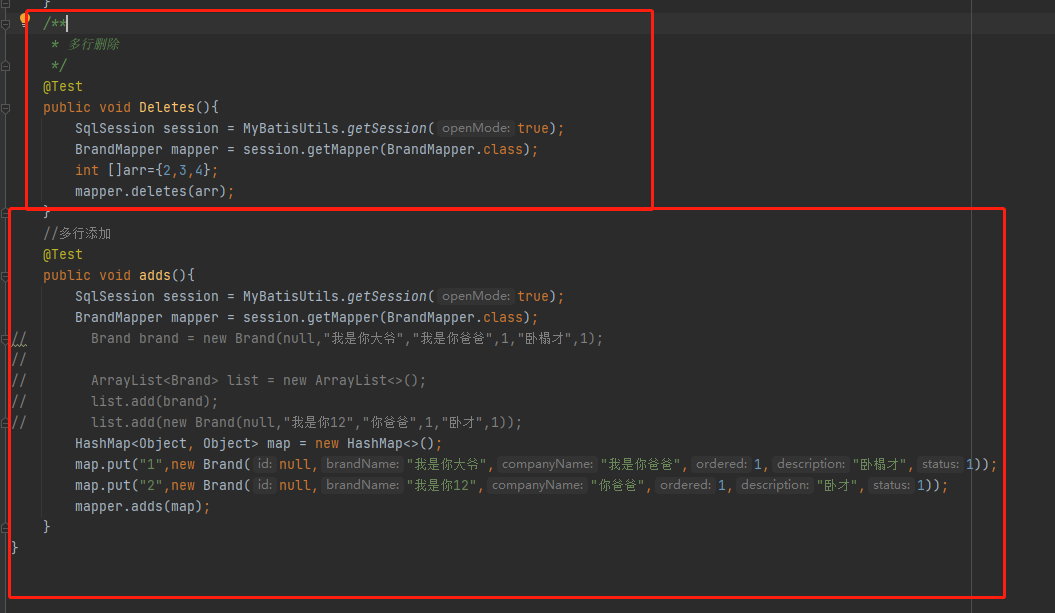Click the companyName: hint before "我是你爸爸"
Viewport: 1055px width, 613px height.
[548, 464]
